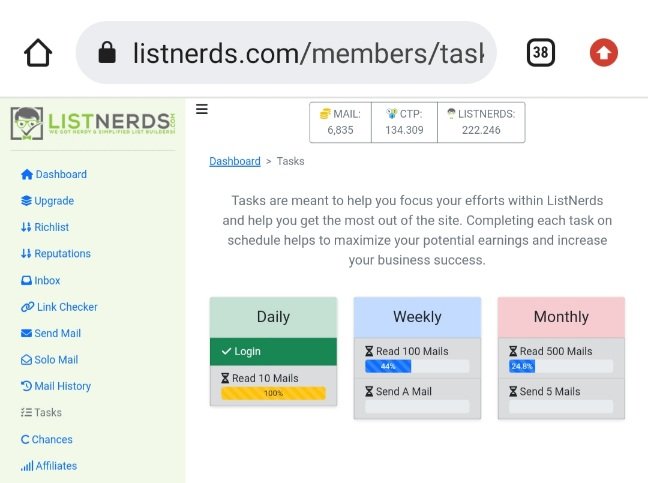Open Dashboard from the sidebar
The height and width of the screenshot is (483, 648).
54,174
